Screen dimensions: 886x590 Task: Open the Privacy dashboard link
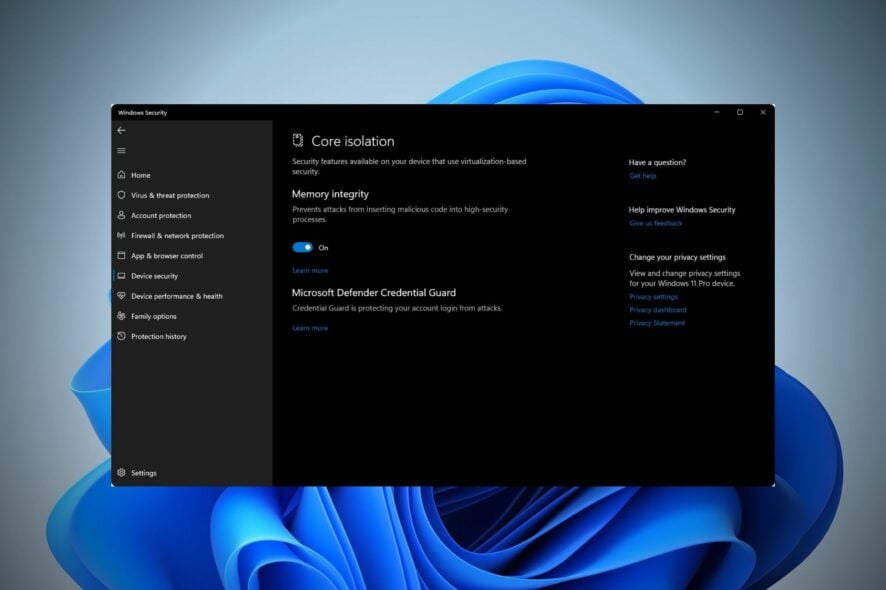tap(657, 310)
